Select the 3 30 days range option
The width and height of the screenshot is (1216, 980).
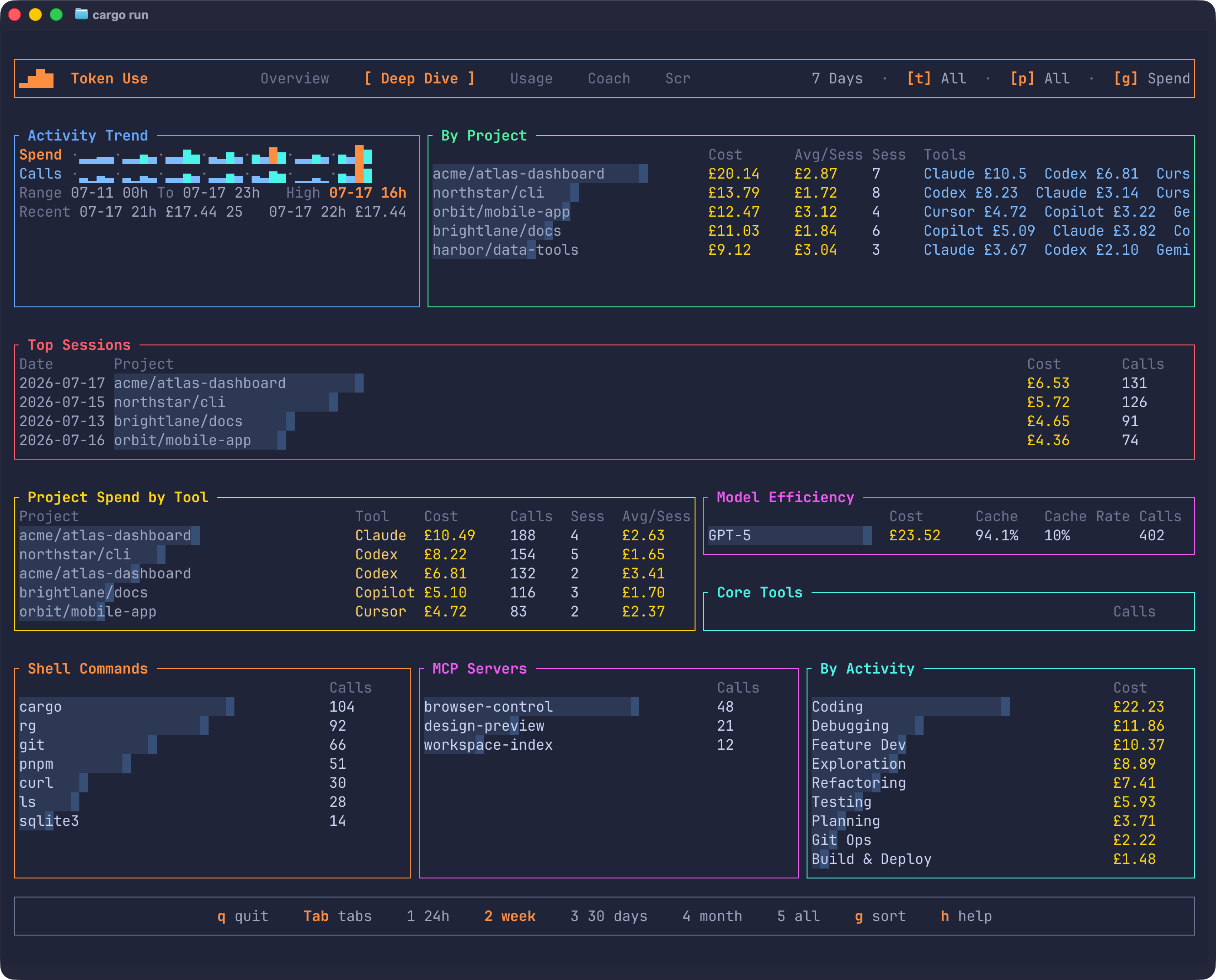(608, 916)
